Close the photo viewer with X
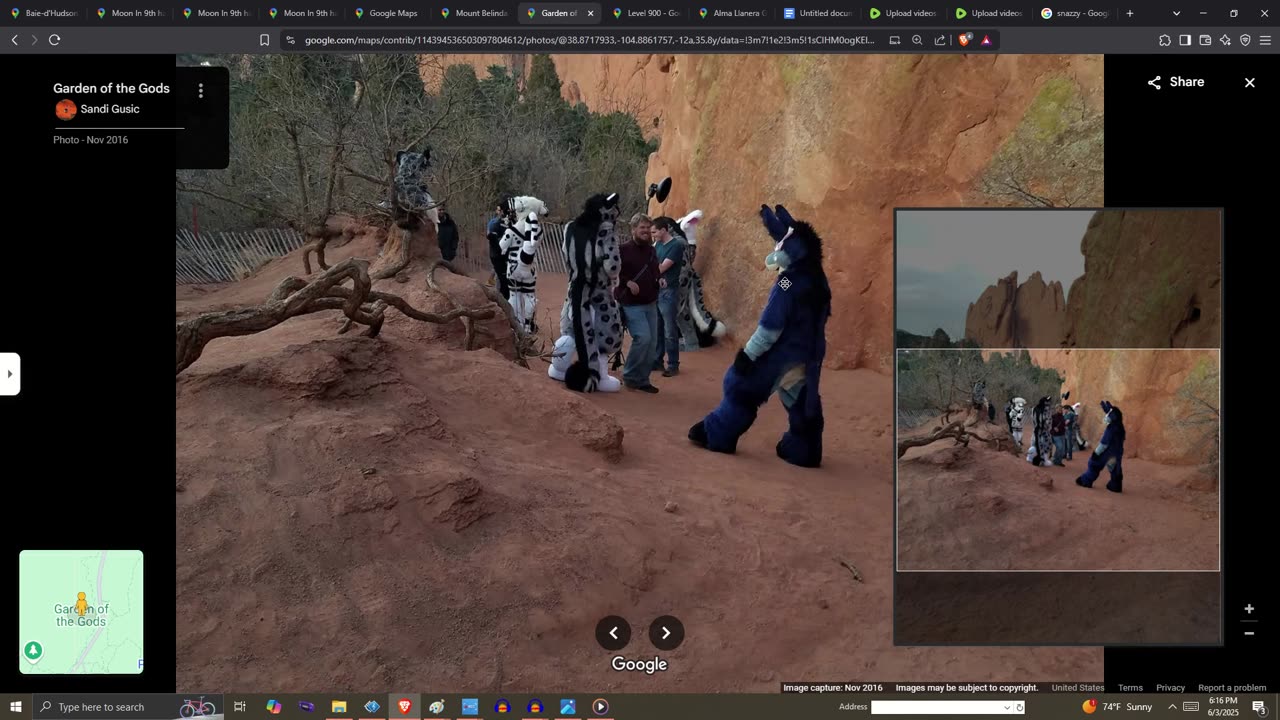 click(1249, 83)
